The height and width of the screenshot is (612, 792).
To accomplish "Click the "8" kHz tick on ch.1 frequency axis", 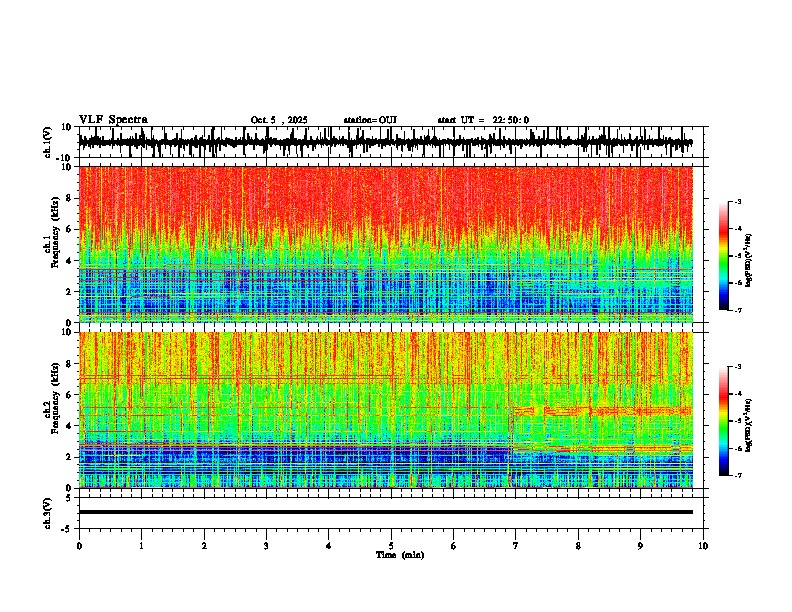I will (x=69, y=198).
